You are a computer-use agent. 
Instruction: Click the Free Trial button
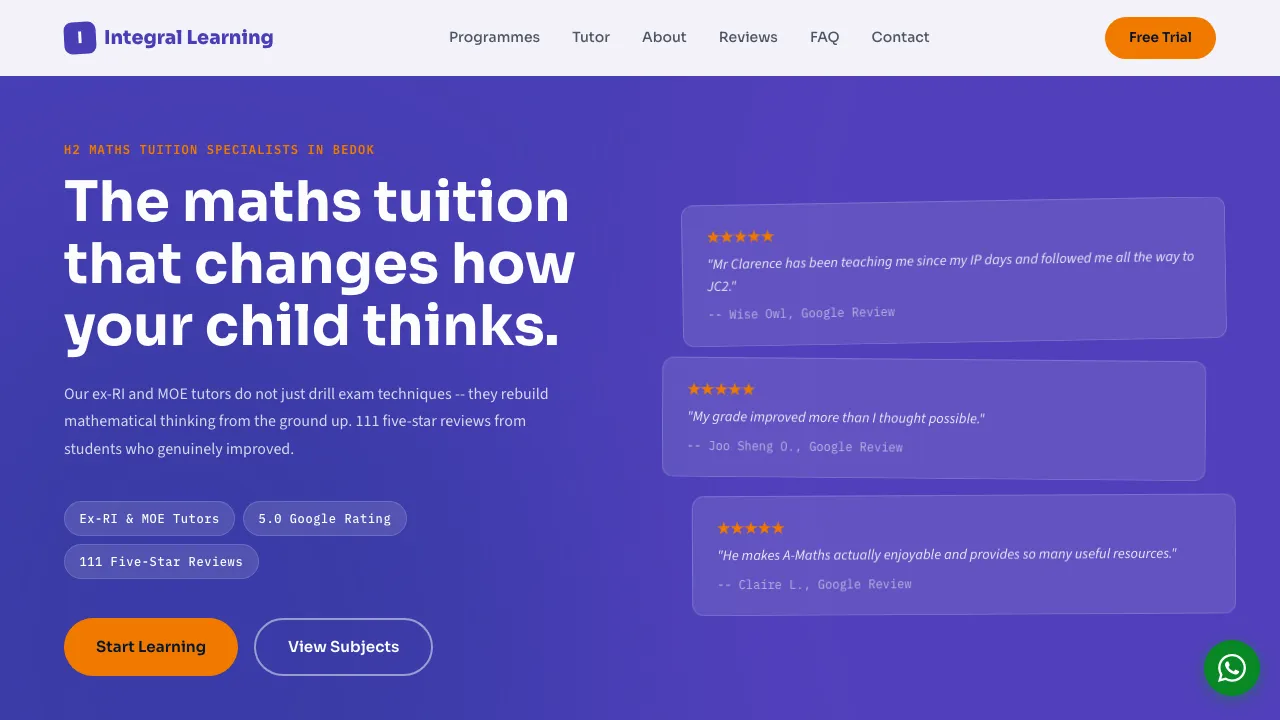point(1160,37)
